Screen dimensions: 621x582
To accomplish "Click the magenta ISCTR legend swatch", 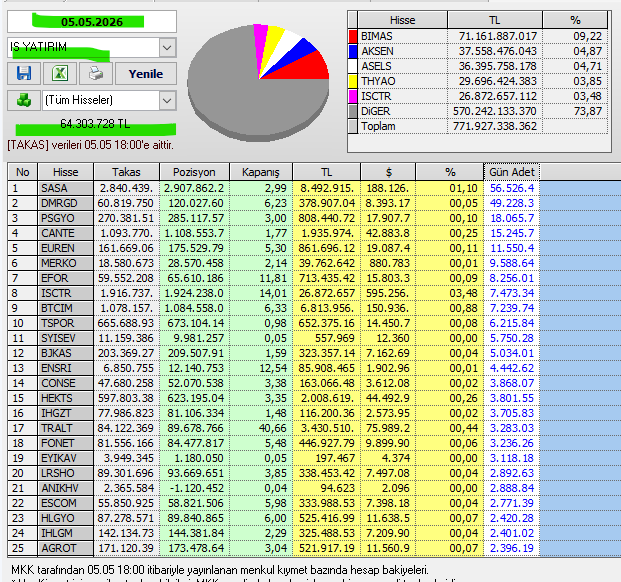I will coord(353,96).
